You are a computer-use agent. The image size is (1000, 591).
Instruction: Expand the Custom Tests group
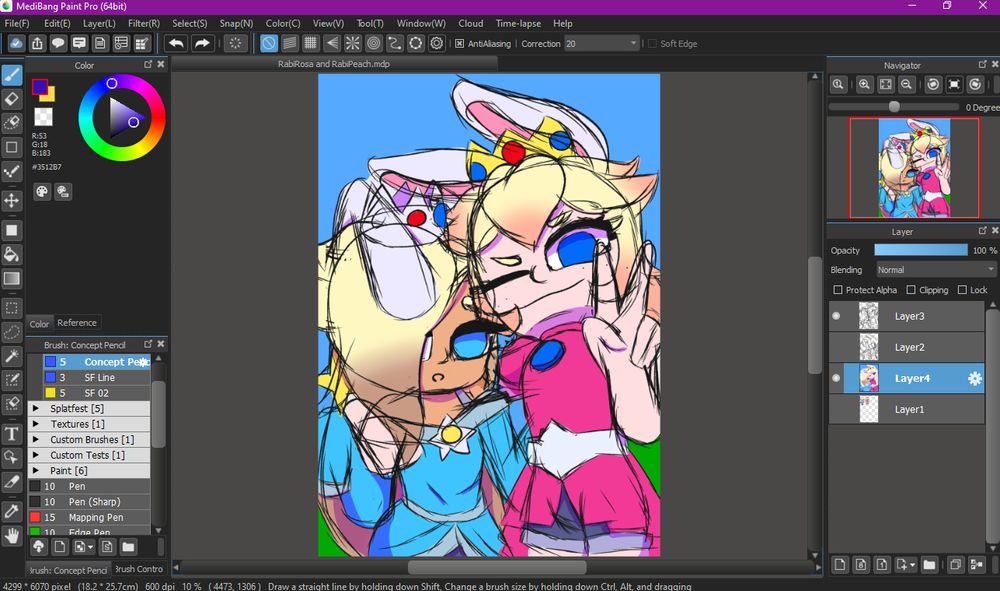coord(36,455)
